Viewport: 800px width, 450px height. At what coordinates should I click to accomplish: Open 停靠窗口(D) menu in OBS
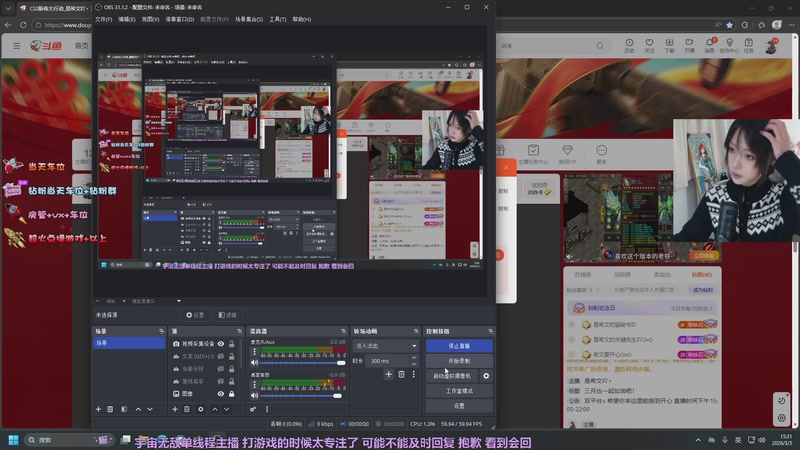pos(180,19)
